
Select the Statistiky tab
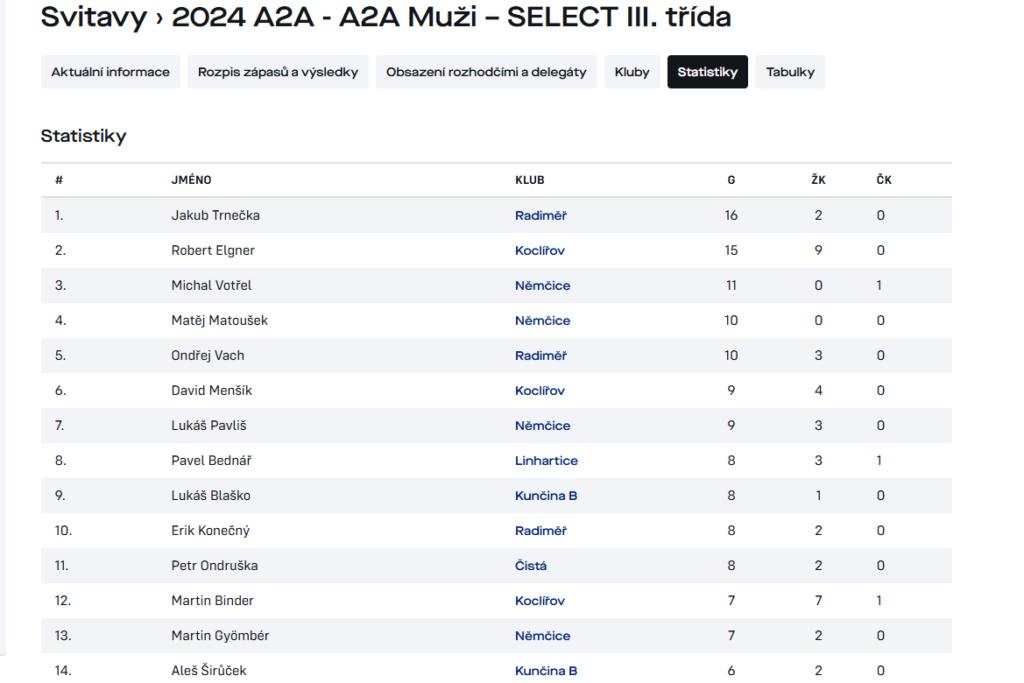click(707, 72)
